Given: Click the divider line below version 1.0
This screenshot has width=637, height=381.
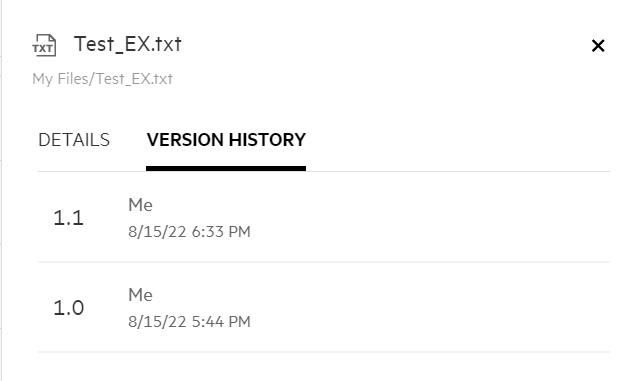Looking at the screenshot, I should pos(324,352).
